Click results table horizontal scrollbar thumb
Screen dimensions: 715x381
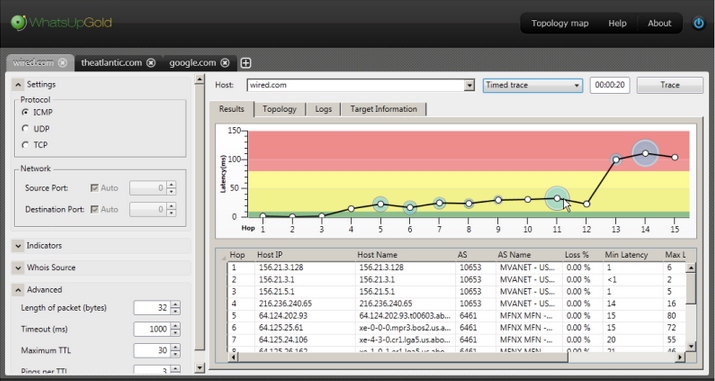[403, 357]
